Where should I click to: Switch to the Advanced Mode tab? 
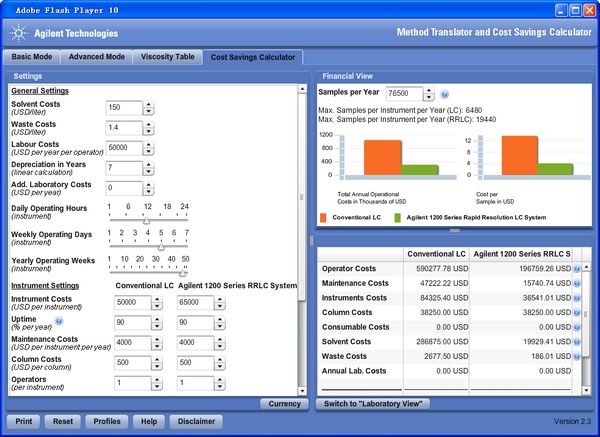point(96,57)
